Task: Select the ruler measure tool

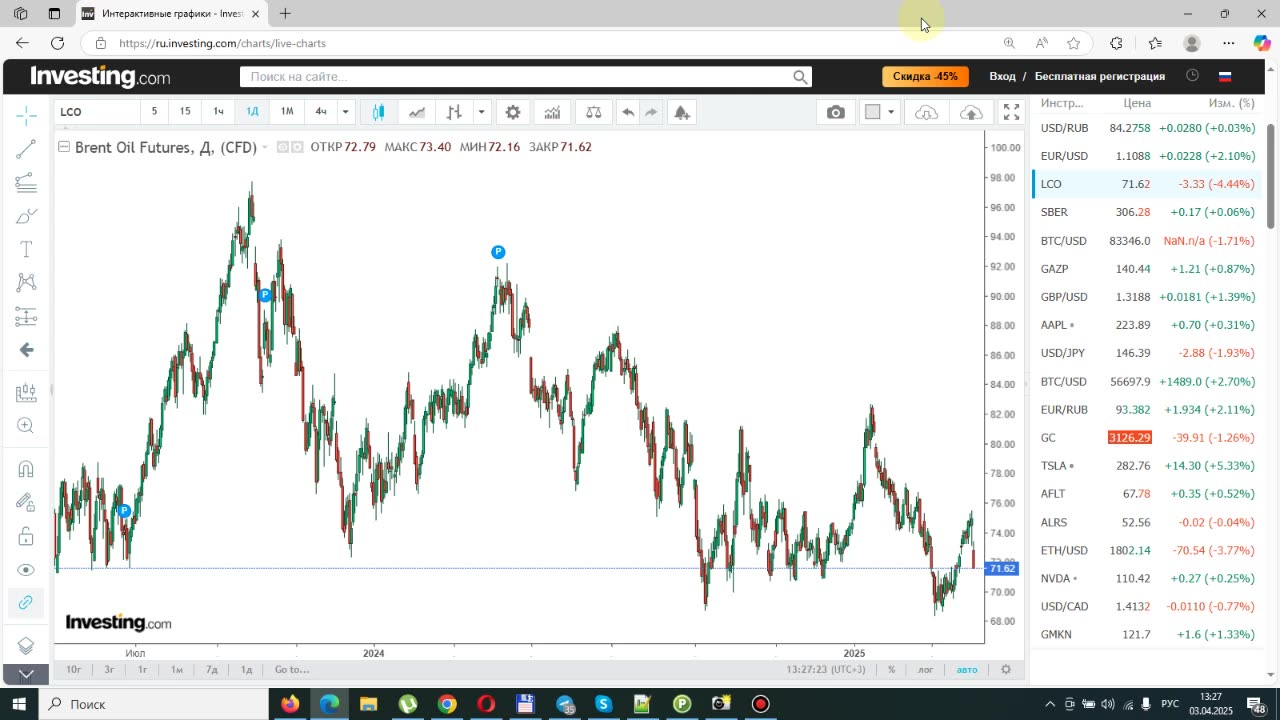Action: [26, 393]
